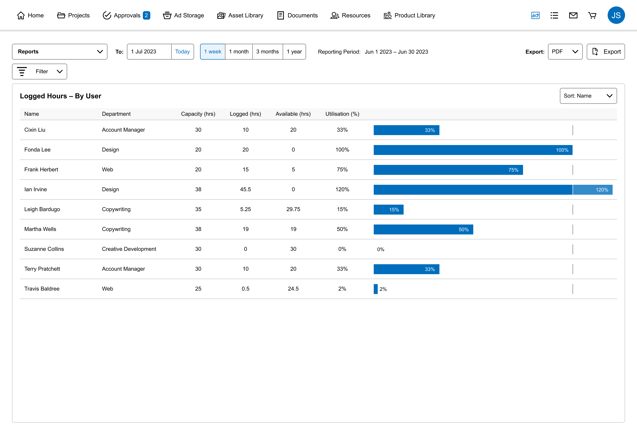
Task: Select the Martha Wells row name
Action: tap(40, 229)
